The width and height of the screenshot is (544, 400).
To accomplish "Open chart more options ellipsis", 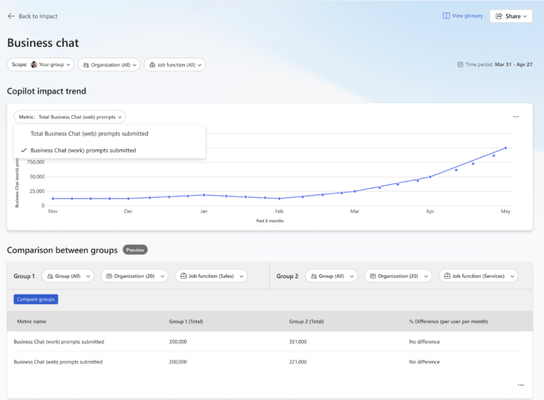I will pos(516,117).
